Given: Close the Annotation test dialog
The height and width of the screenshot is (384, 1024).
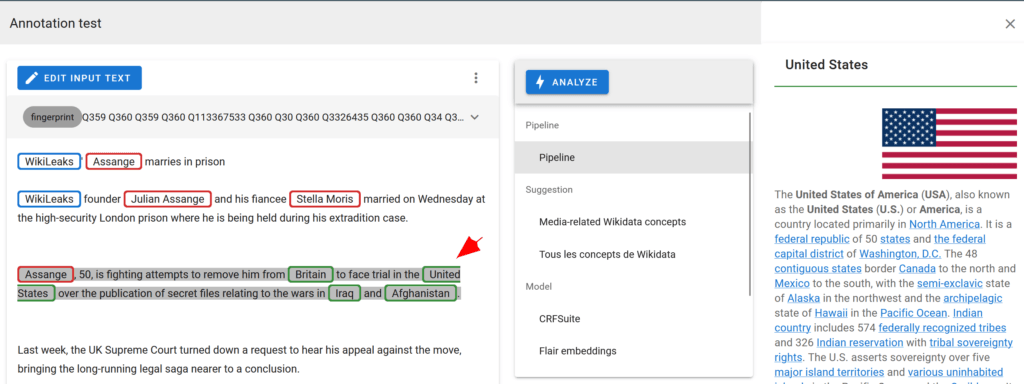Looking at the screenshot, I should tap(1010, 24).
